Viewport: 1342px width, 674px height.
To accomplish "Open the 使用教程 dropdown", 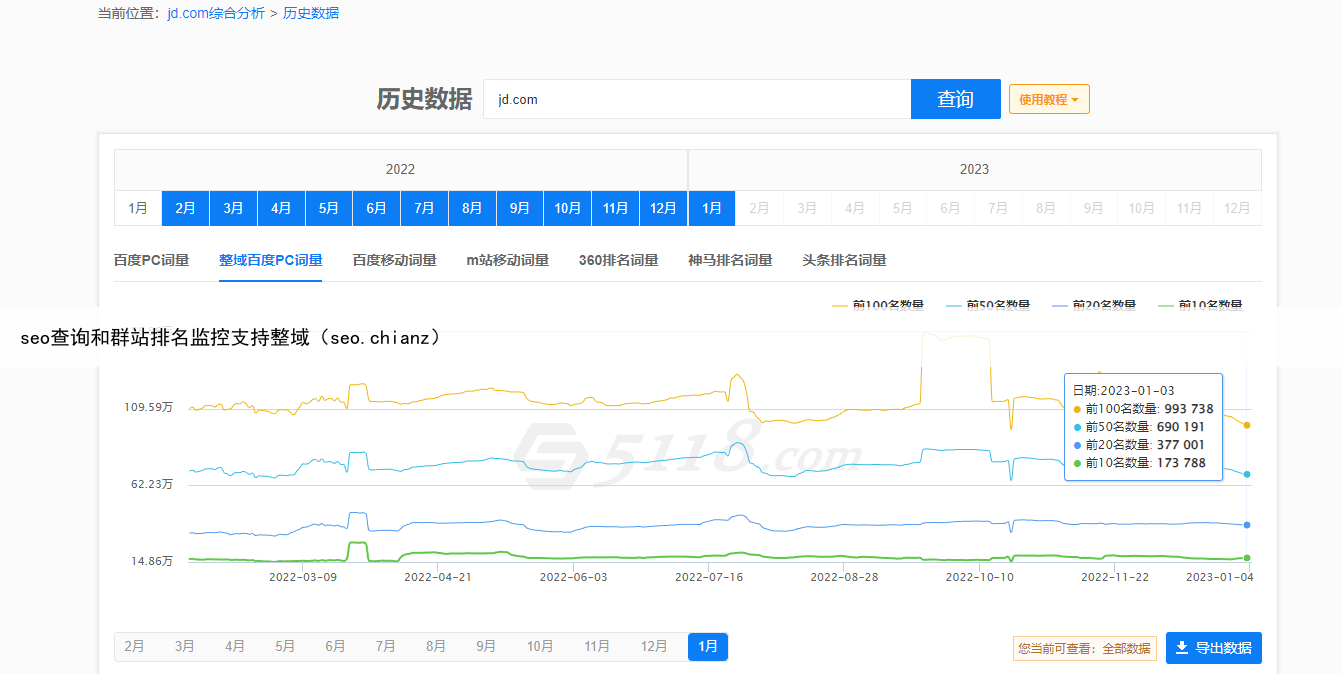I will [x=1048, y=99].
